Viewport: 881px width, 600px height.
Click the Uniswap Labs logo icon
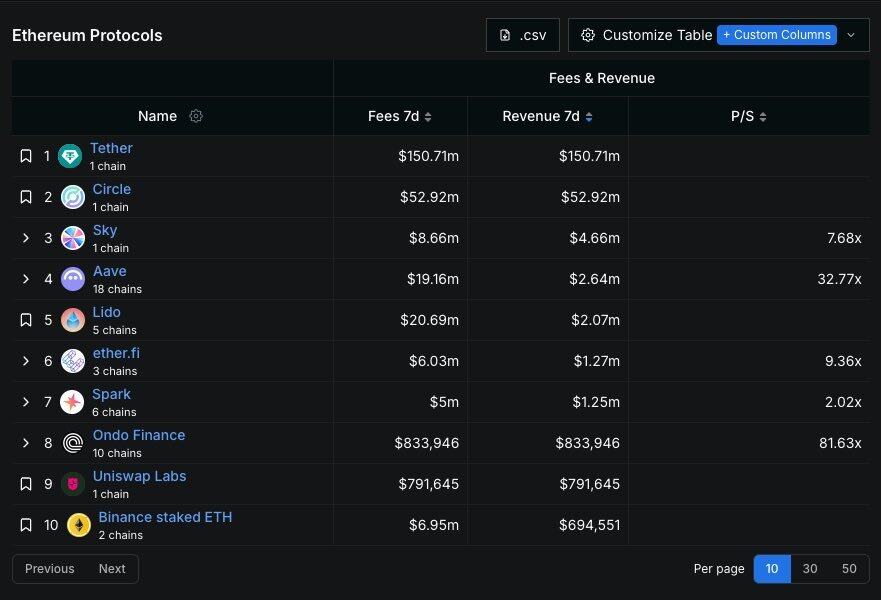73,484
